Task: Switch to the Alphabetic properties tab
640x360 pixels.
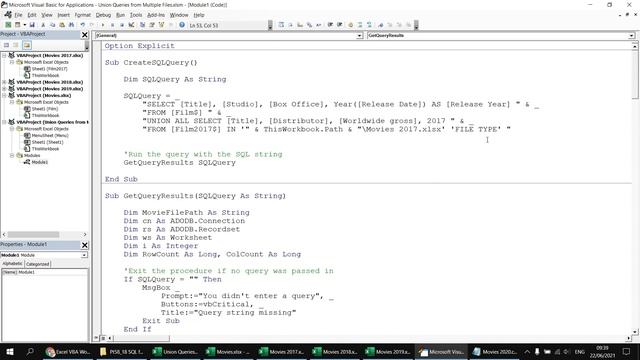Action: [x=13, y=264]
